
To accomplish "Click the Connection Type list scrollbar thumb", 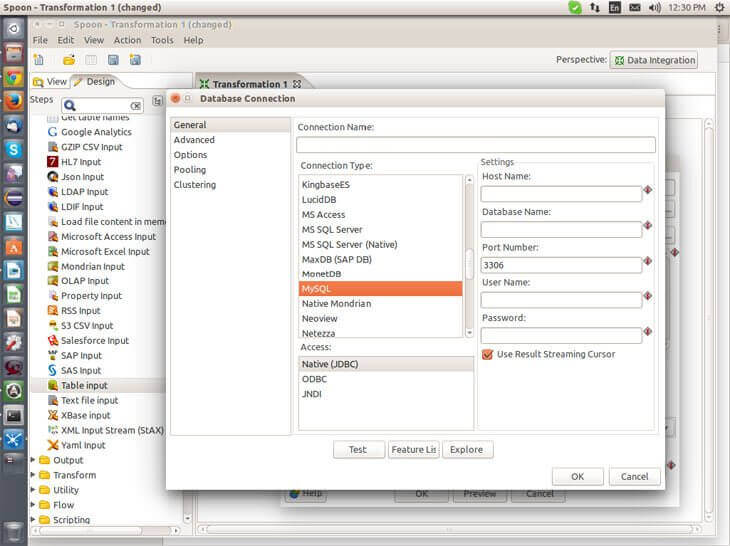I will tap(469, 263).
